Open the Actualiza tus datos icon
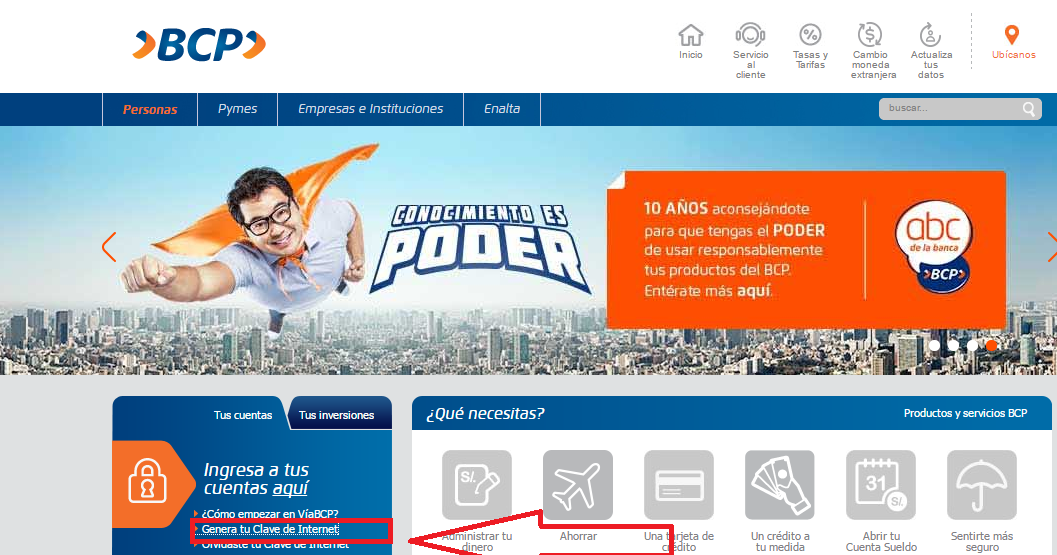The height and width of the screenshot is (555, 1057). 931,34
